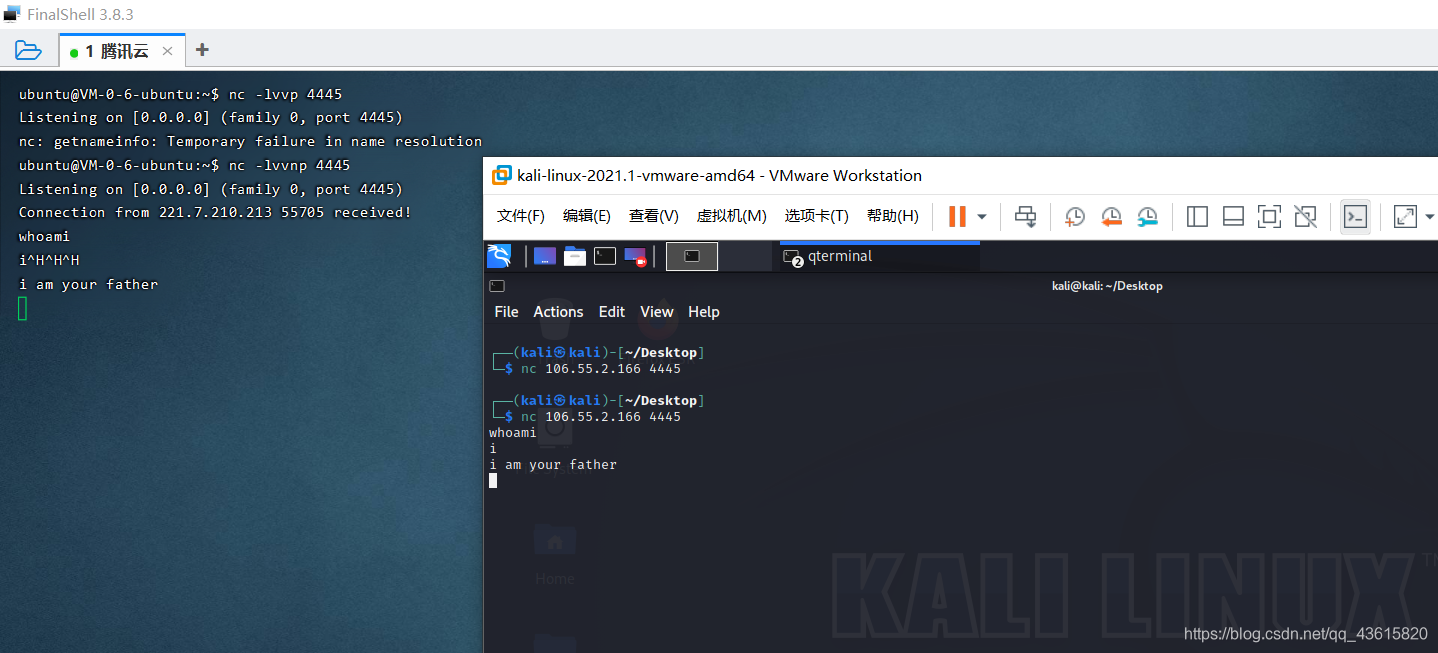Toggle the VMware library sidebar
Viewport: 1438px width, 653px height.
click(1197, 216)
